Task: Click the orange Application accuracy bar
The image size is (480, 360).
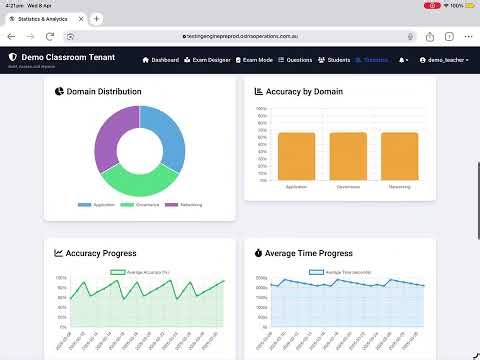Action: [296, 156]
